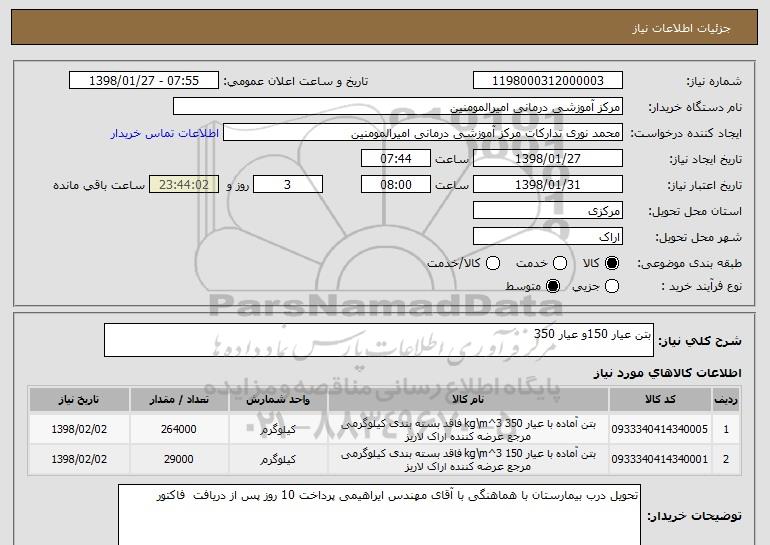Click the validity date field 1398/01/31
Viewport: 770px width, 545px height.
[x=548, y=184]
